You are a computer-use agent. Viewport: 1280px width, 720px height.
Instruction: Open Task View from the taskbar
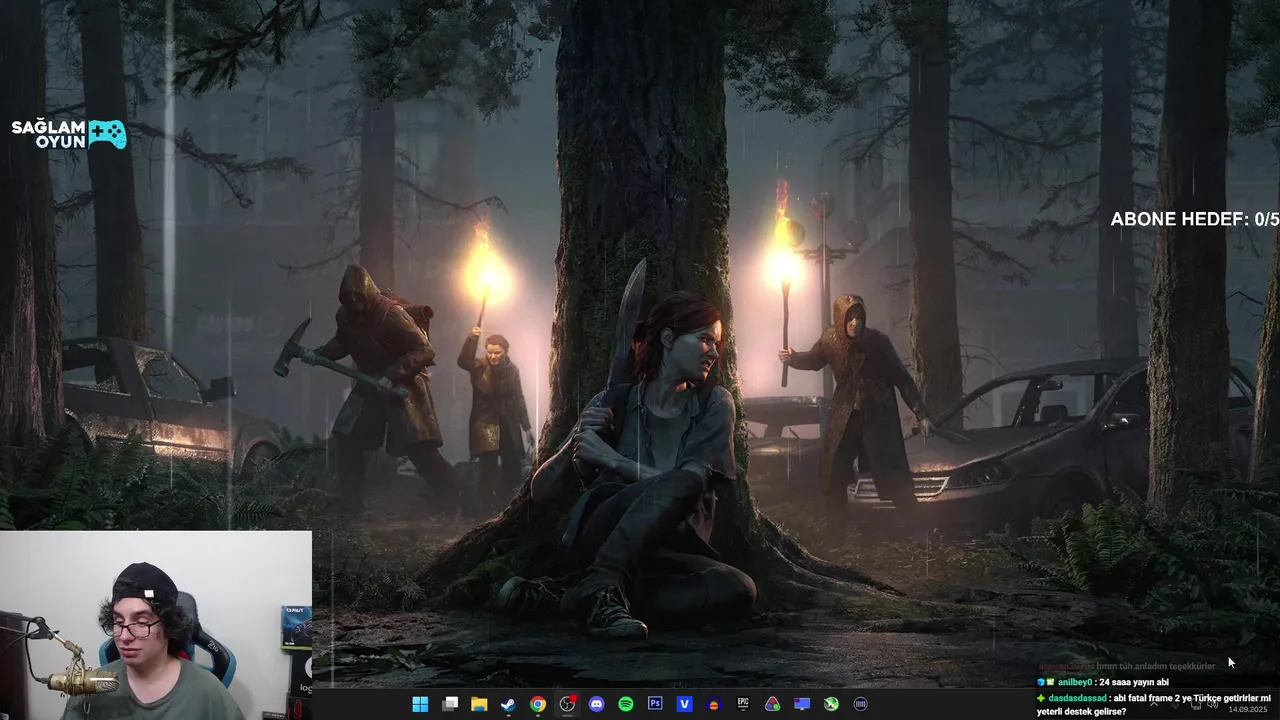coord(450,704)
